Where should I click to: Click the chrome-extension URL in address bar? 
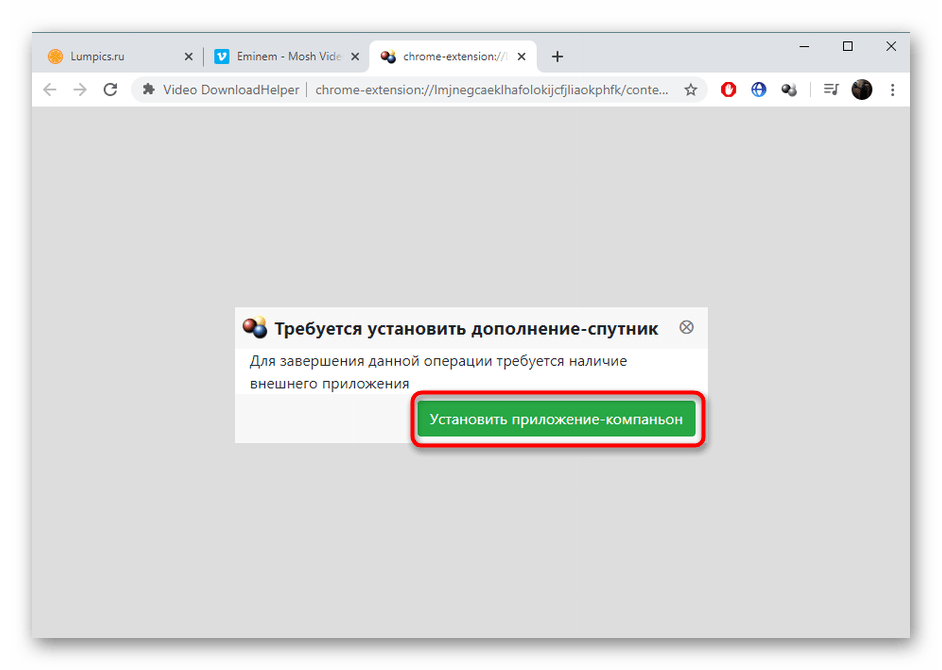point(491,90)
